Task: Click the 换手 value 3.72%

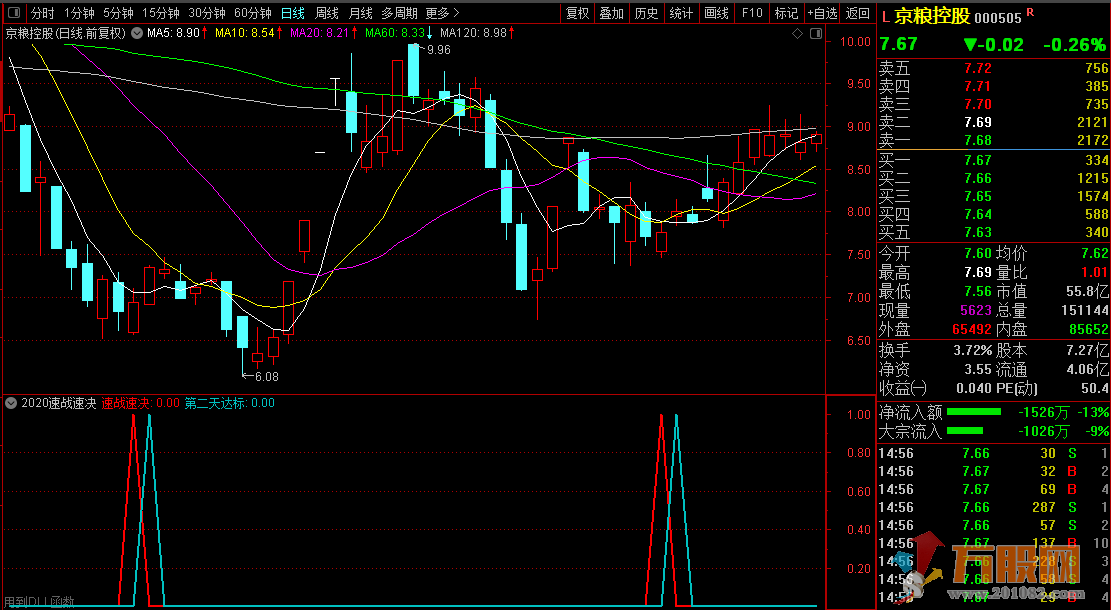Action: tap(973, 350)
